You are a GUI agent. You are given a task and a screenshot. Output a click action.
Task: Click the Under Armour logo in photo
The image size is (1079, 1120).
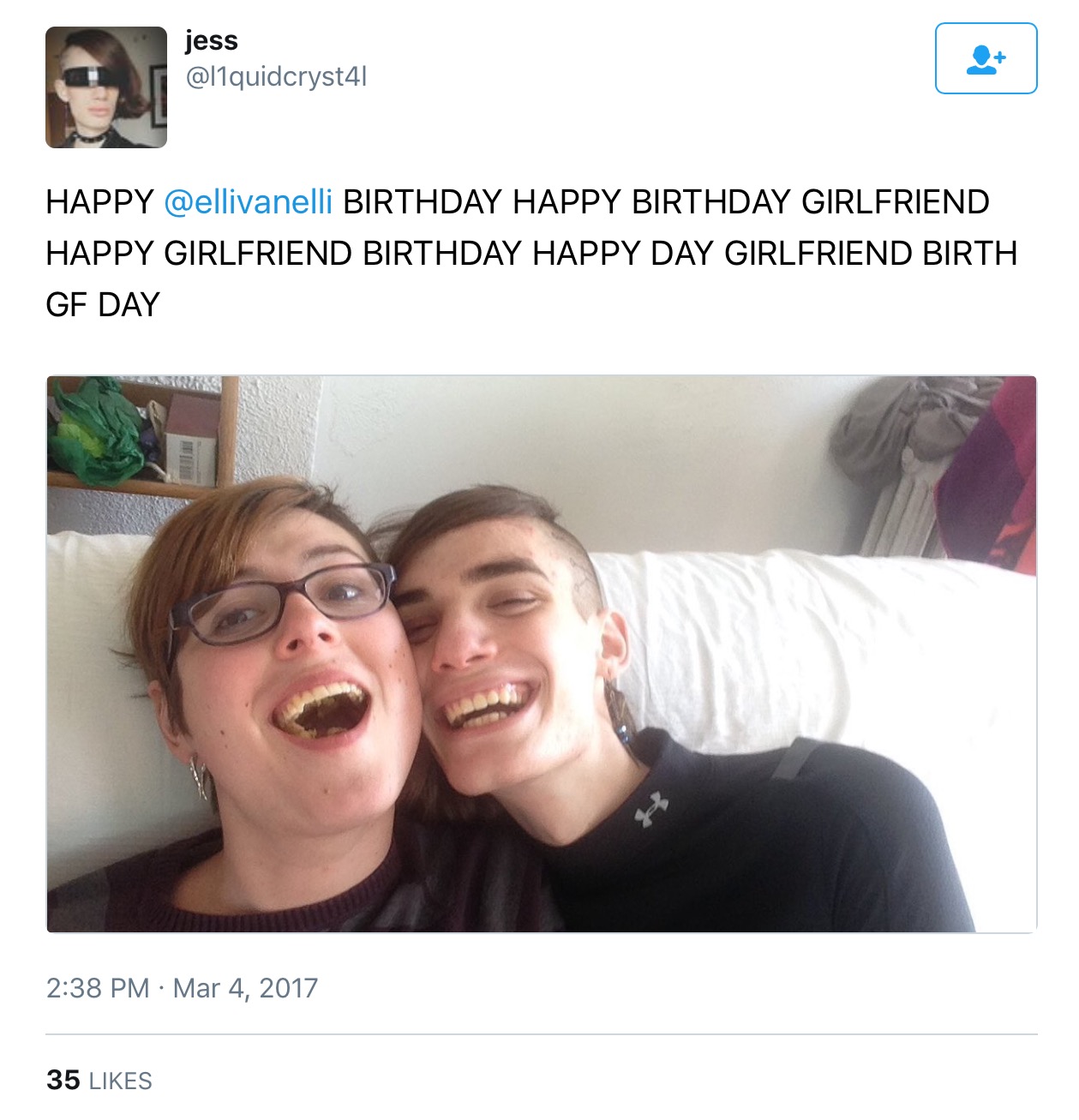[x=651, y=810]
